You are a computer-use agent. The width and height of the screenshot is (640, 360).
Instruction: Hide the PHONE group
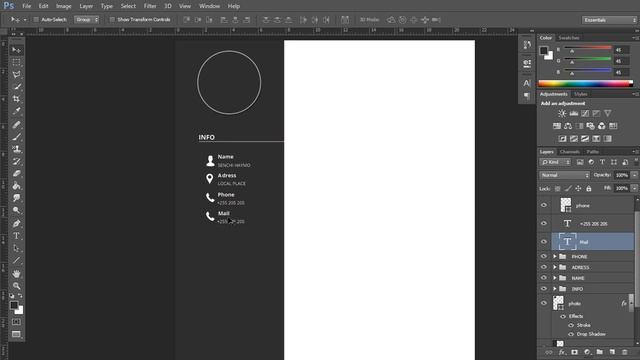tap(544, 256)
